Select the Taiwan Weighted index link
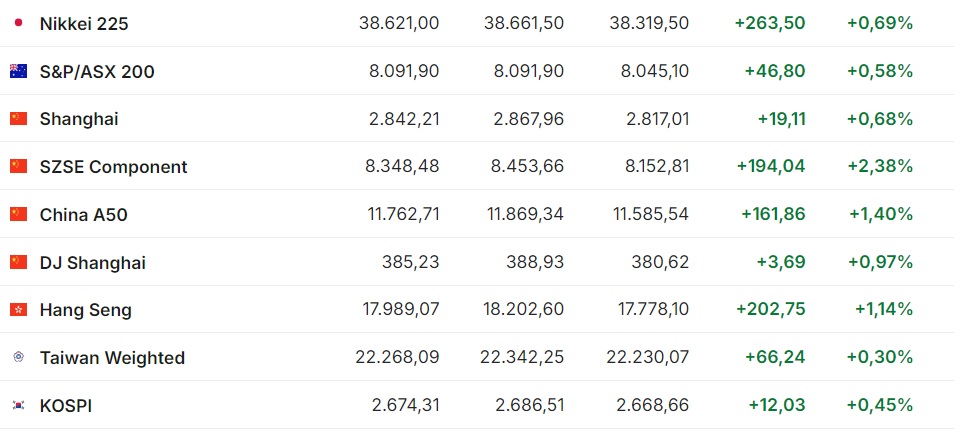 pyautogui.click(x=112, y=358)
